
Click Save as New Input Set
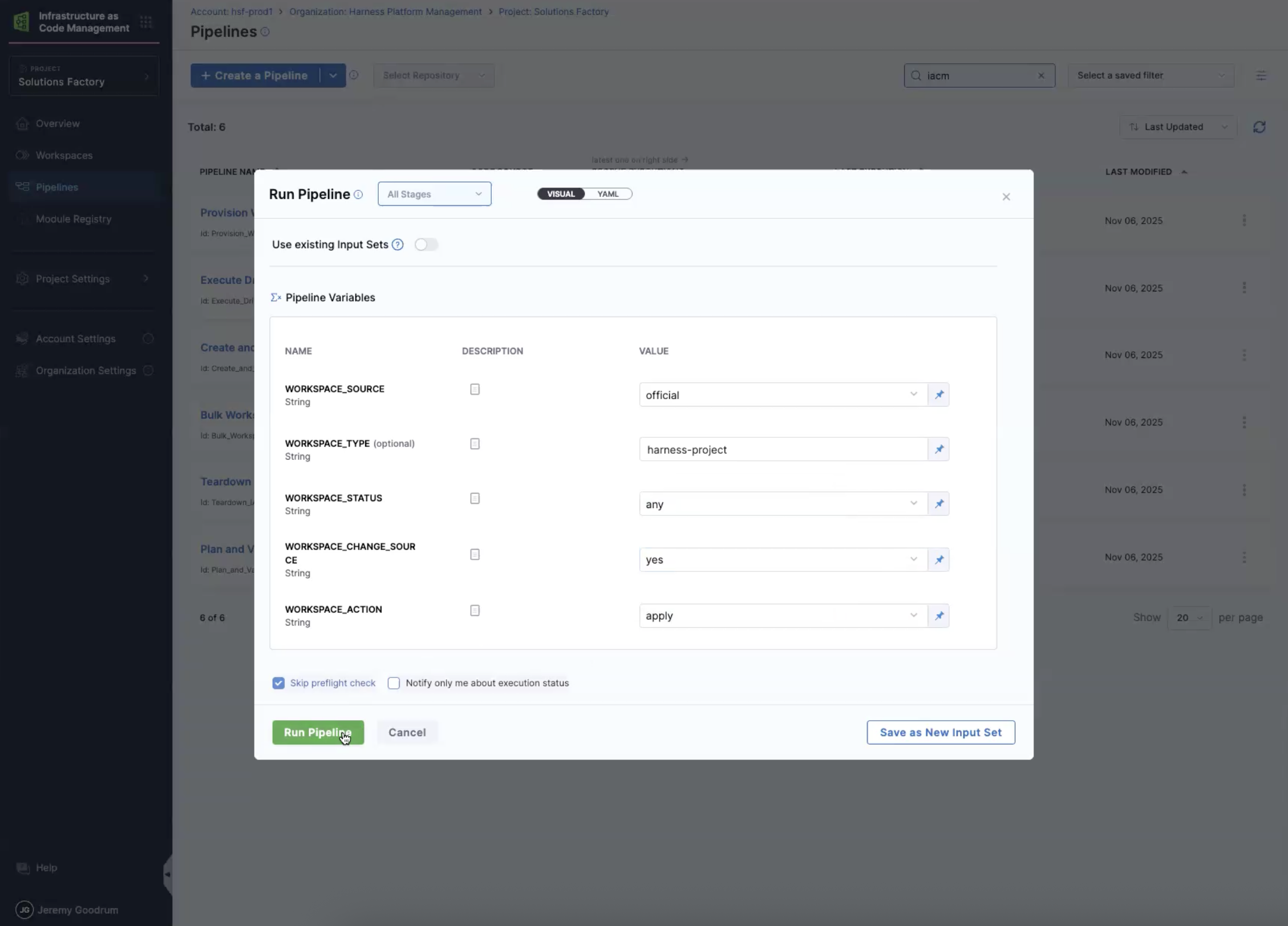coord(941,732)
